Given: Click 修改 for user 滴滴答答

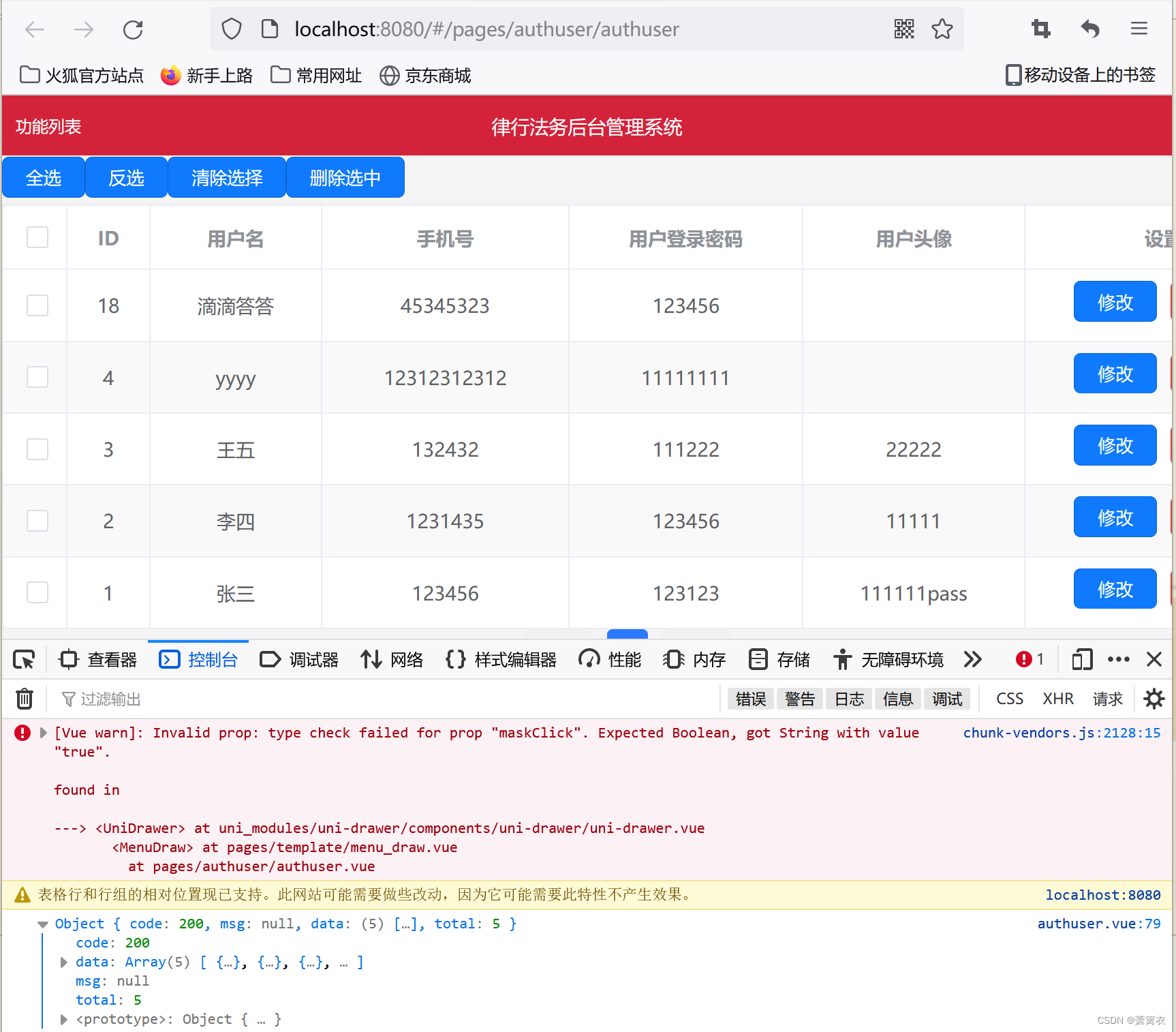Looking at the screenshot, I should [1115, 301].
